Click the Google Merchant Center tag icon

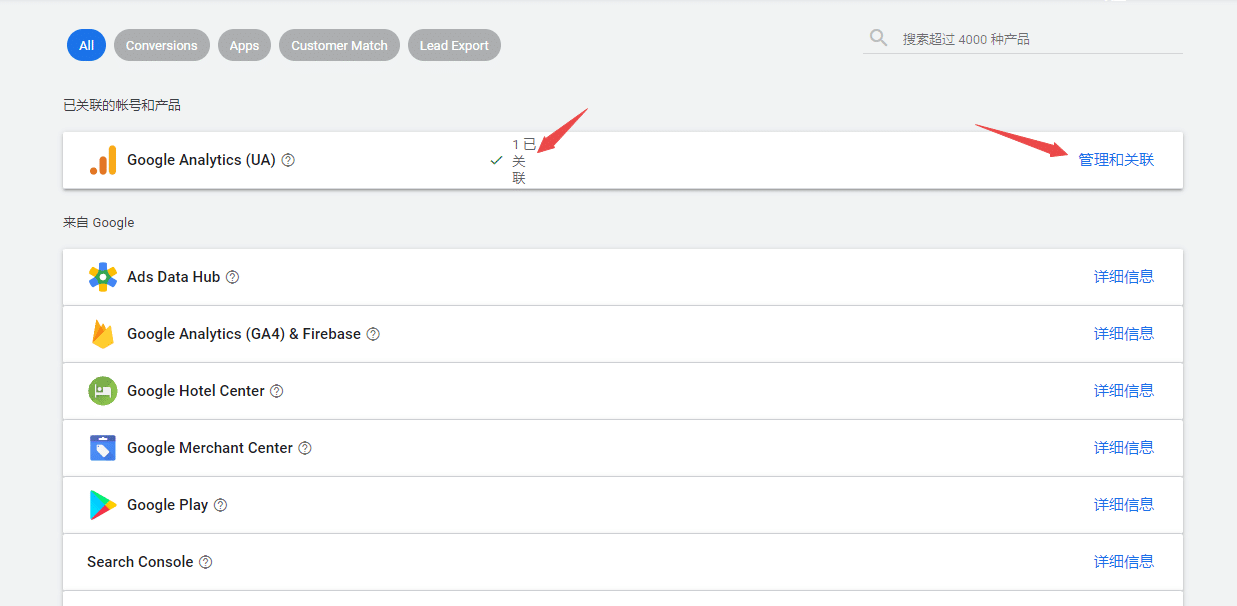103,448
